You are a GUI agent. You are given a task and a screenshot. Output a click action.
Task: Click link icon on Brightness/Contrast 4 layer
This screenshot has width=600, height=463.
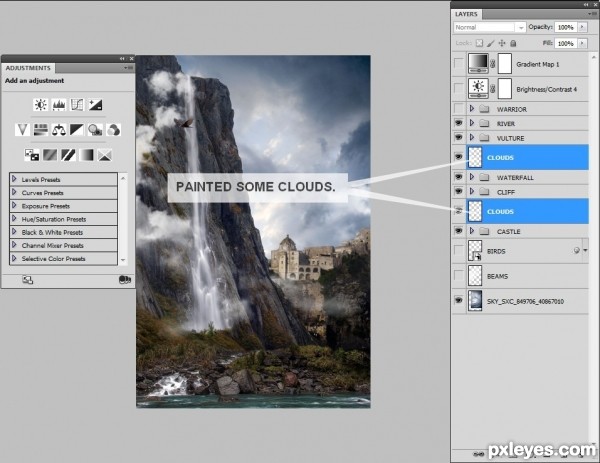(x=493, y=89)
